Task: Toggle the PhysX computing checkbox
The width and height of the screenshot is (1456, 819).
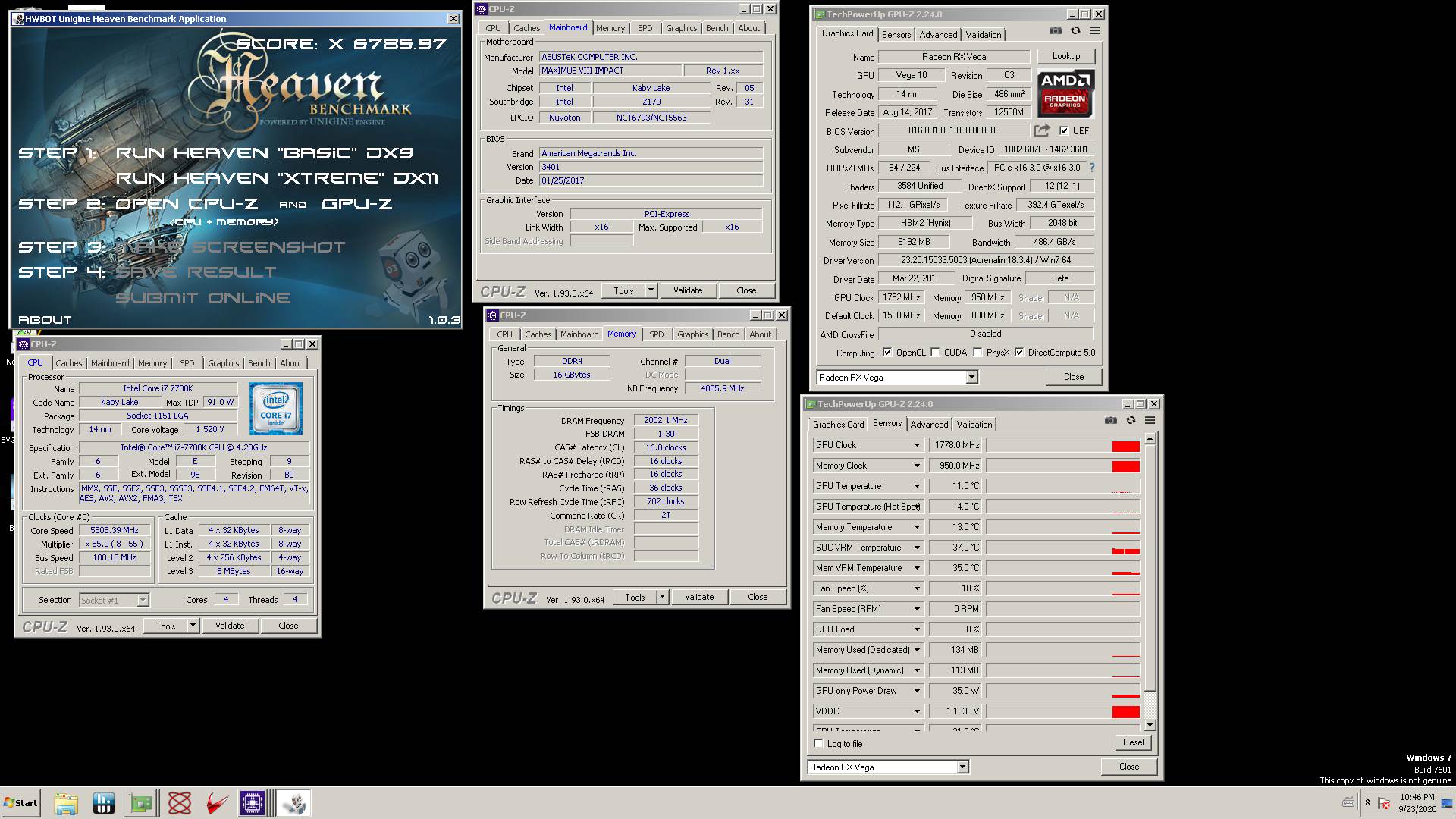Action: click(x=977, y=353)
